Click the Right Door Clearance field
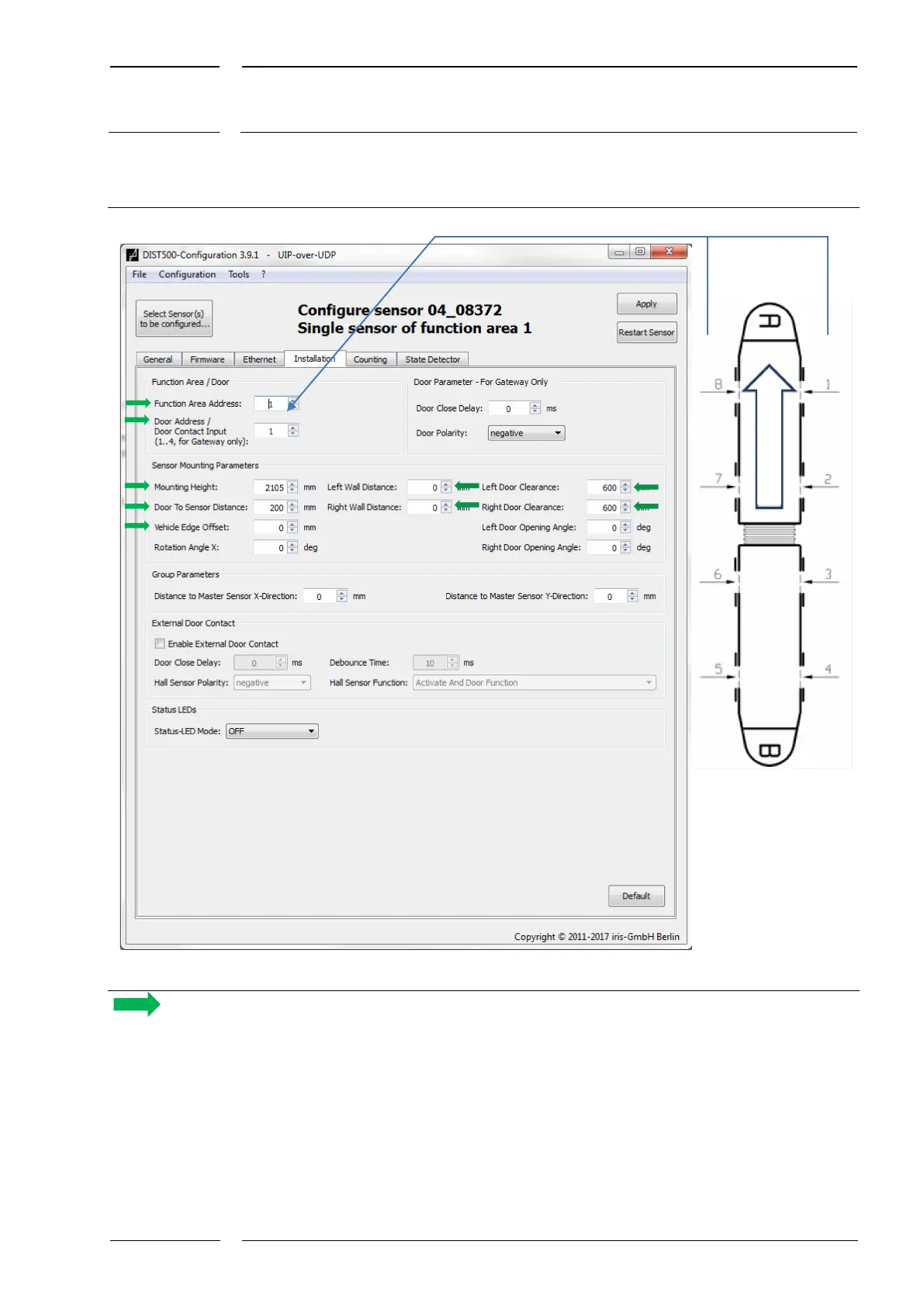This screenshot has width=924, height=1307. 604,508
